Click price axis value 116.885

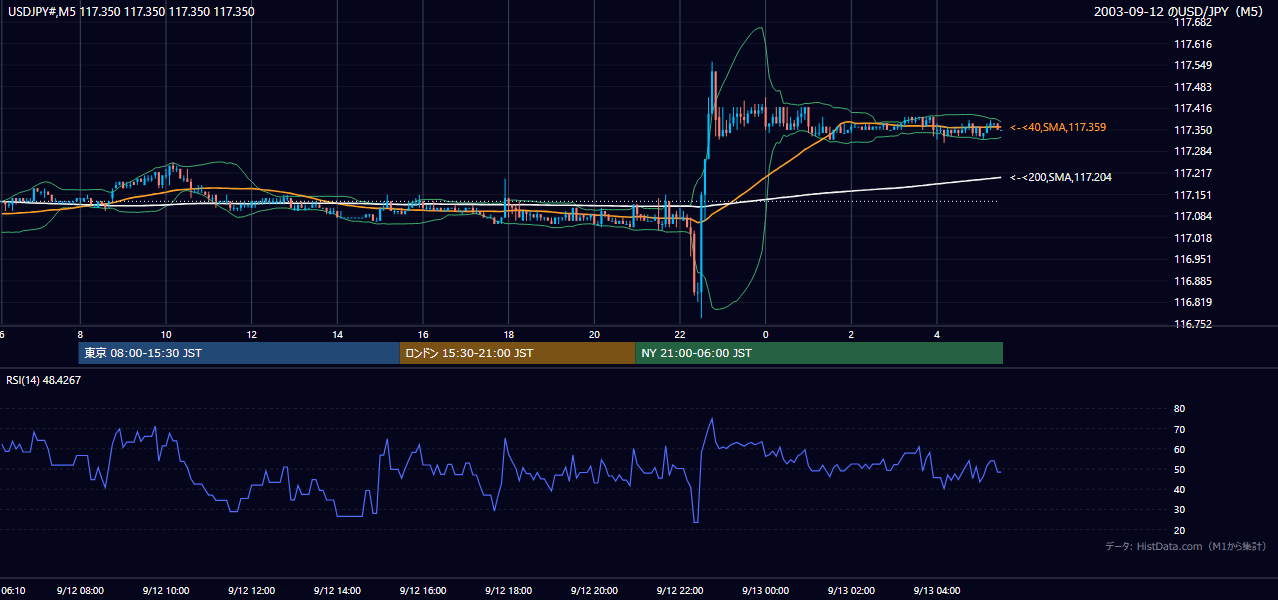point(1192,281)
